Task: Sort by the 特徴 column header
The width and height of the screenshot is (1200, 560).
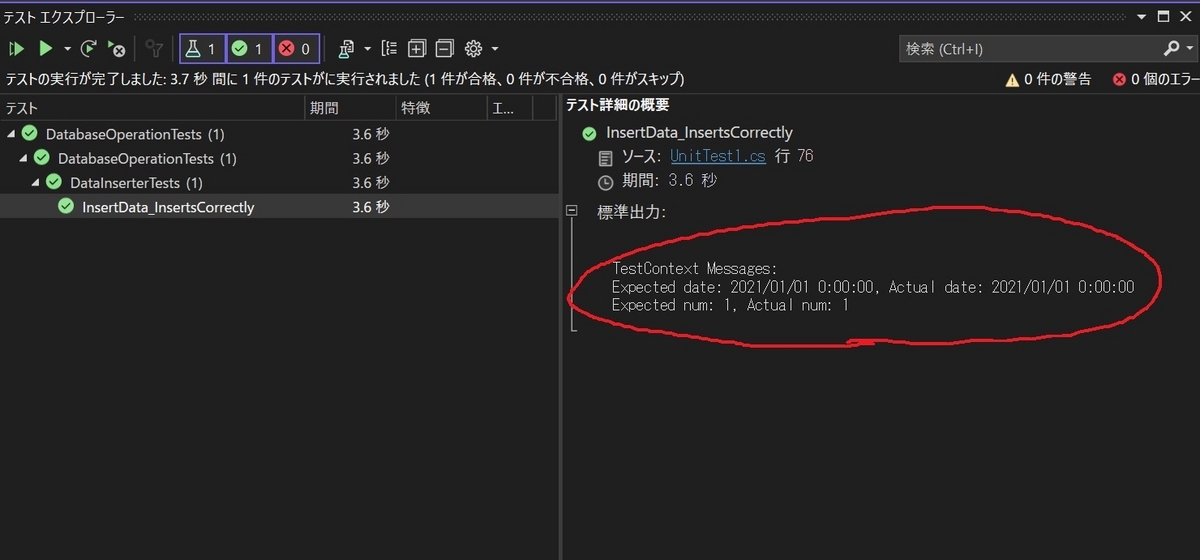Action: click(440, 108)
